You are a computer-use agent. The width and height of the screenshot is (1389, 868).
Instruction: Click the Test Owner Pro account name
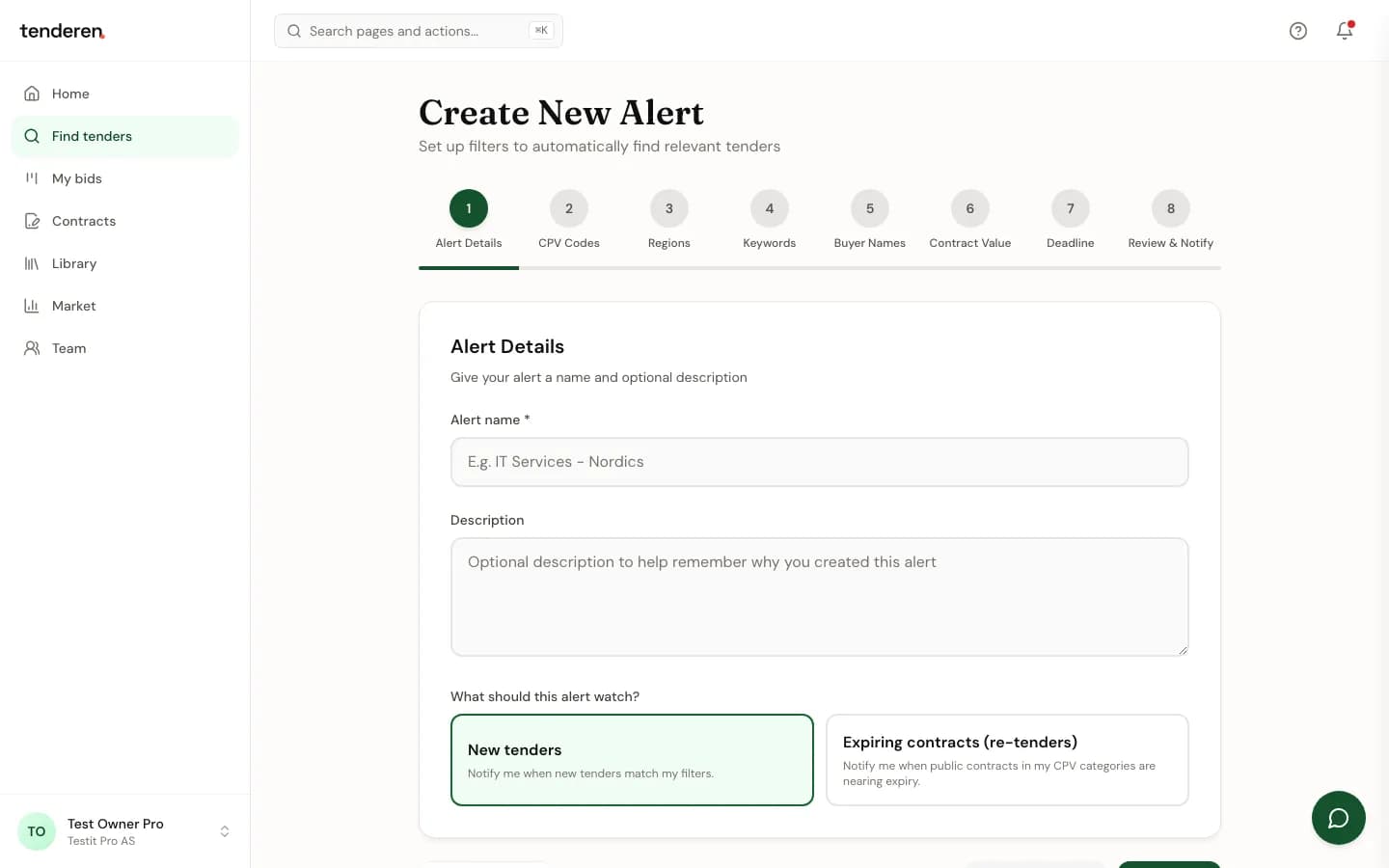click(116, 824)
